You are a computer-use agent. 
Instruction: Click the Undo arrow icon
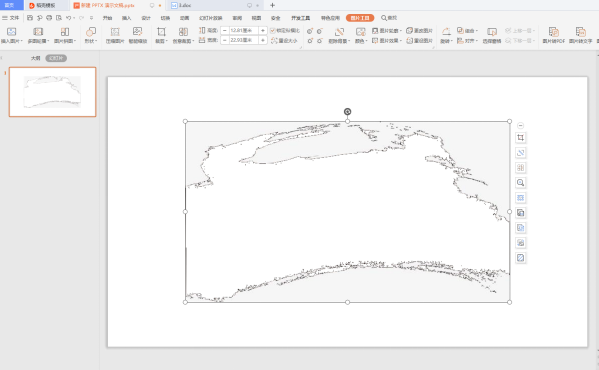[x=68, y=18]
